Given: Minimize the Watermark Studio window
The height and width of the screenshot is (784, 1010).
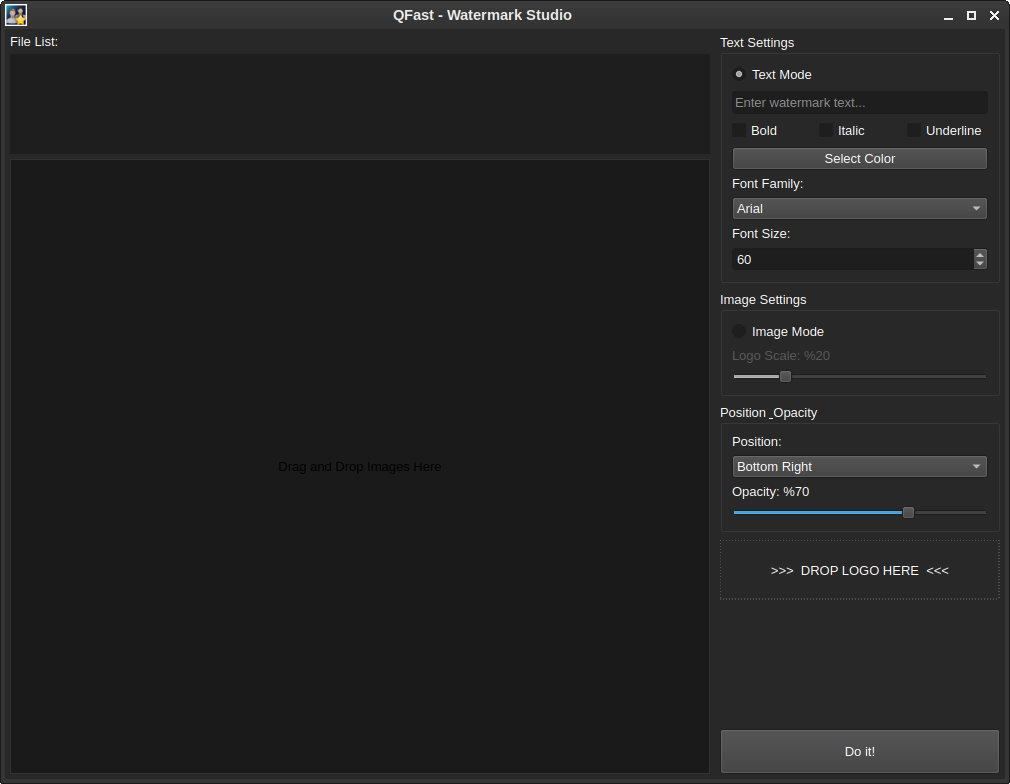Looking at the screenshot, I should pyautogui.click(x=948, y=16).
